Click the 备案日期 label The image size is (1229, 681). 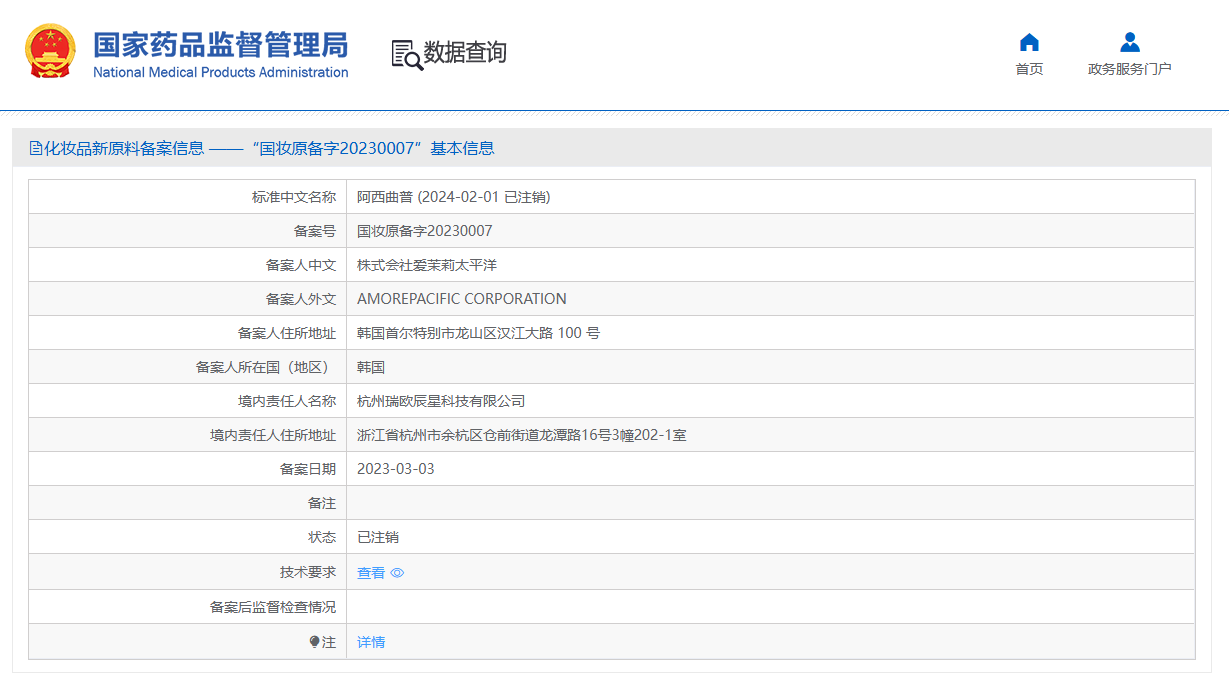tap(308, 469)
